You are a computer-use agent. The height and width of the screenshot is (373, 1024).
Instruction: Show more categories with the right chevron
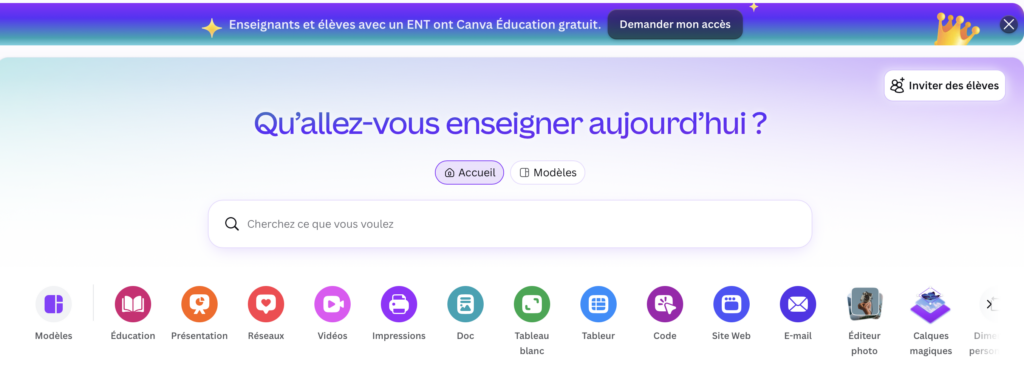[x=989, y=304]
